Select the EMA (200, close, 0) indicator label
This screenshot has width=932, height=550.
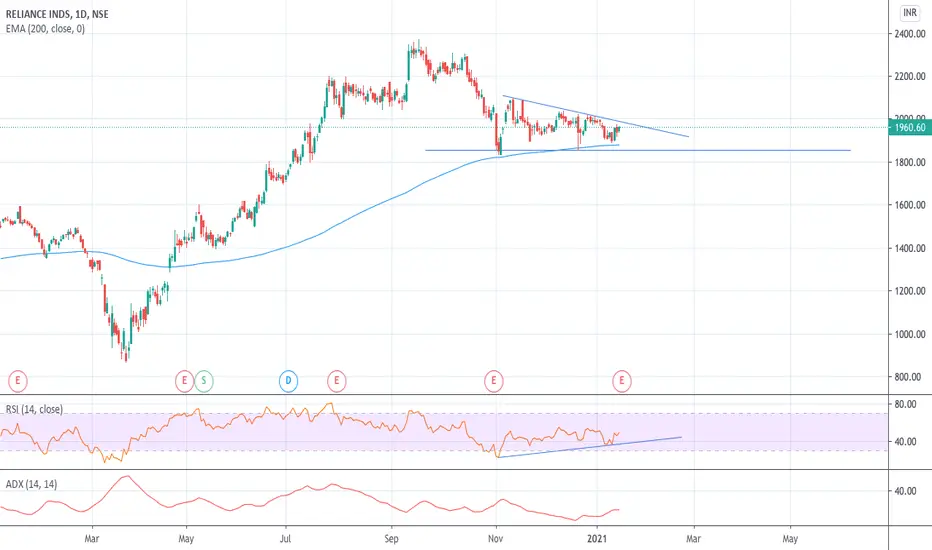(x=45, y=29)
